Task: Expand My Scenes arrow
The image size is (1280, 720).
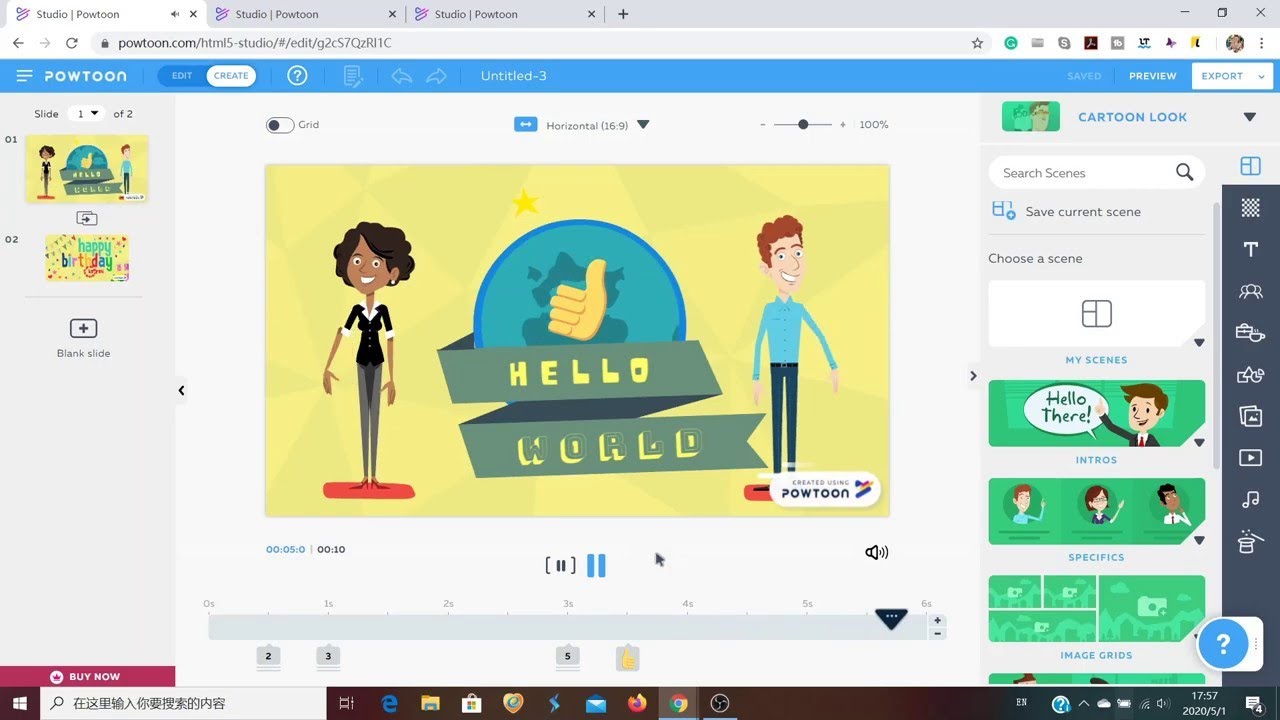Action: [x=1199, y=343]
